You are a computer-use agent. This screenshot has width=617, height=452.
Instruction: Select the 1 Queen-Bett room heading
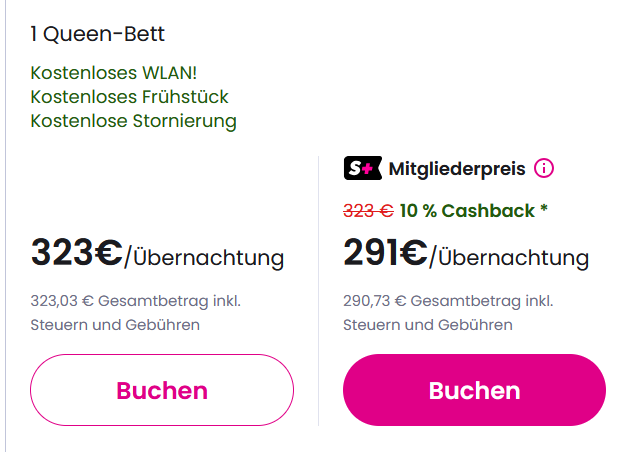pos(97,34)
